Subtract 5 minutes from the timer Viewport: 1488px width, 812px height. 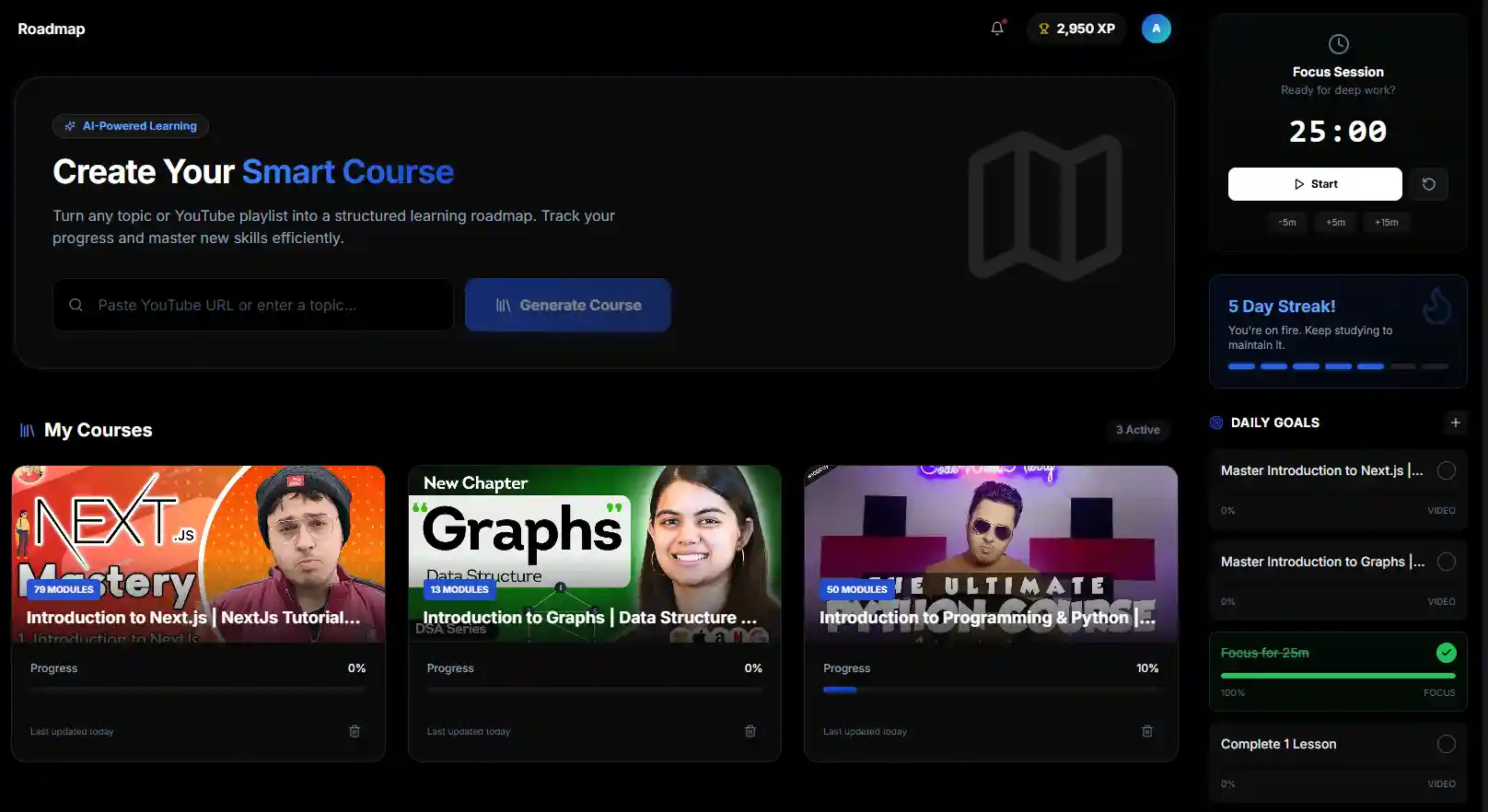click(1287, 222)
